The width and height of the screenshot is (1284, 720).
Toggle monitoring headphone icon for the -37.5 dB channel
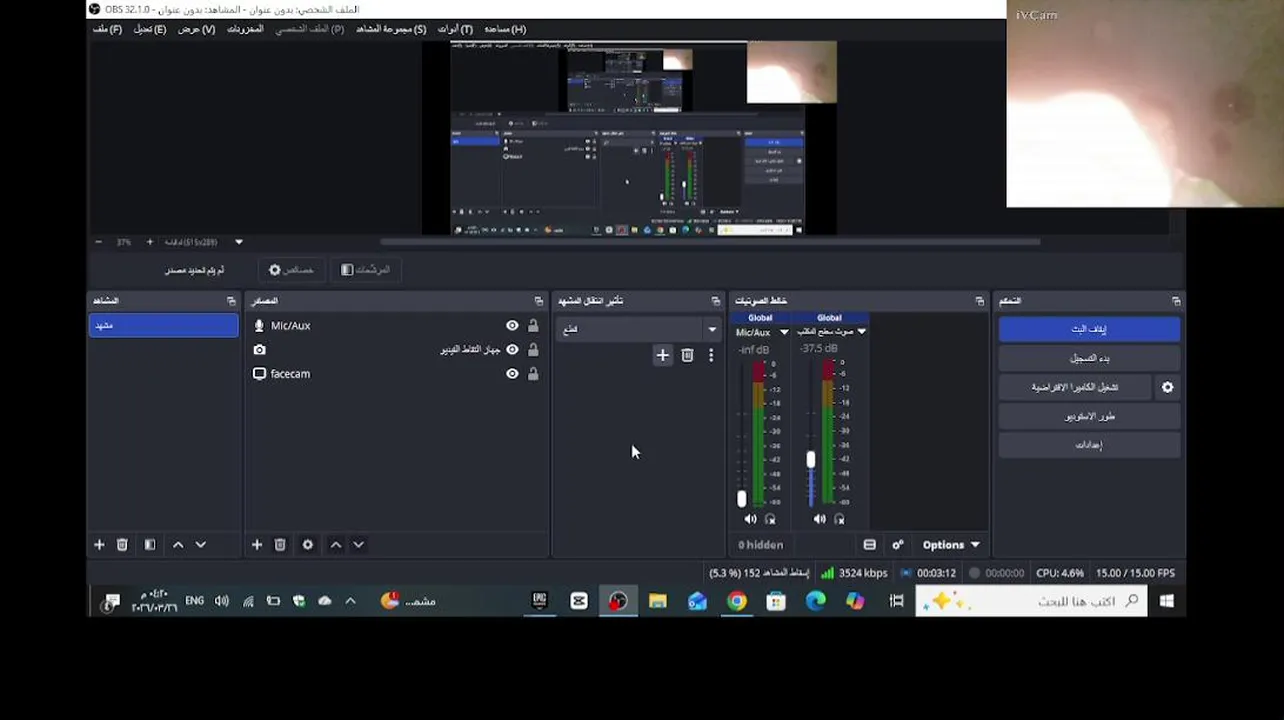click(839, 519)
